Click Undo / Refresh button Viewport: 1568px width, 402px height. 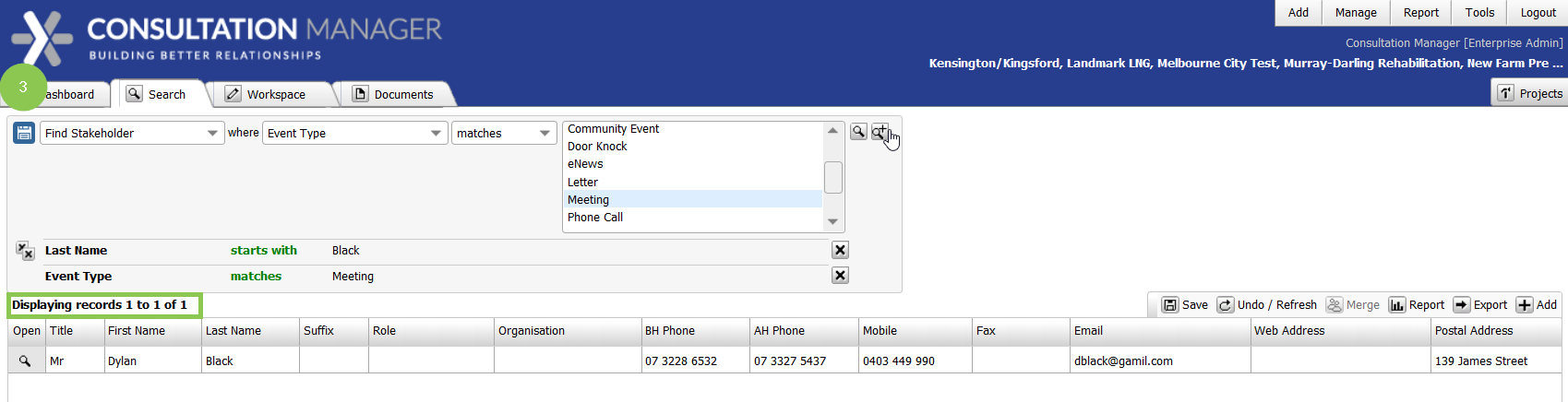(1267, 305)
